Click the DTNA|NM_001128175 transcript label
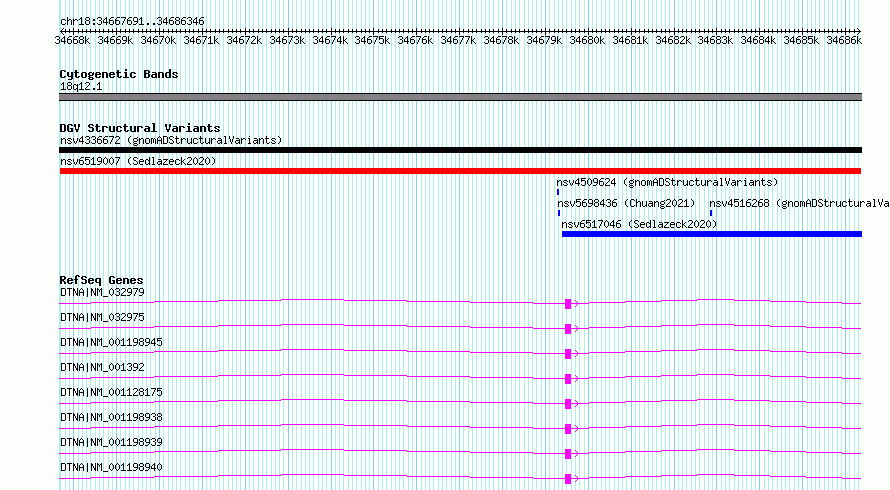 click(x=111, y=392)
